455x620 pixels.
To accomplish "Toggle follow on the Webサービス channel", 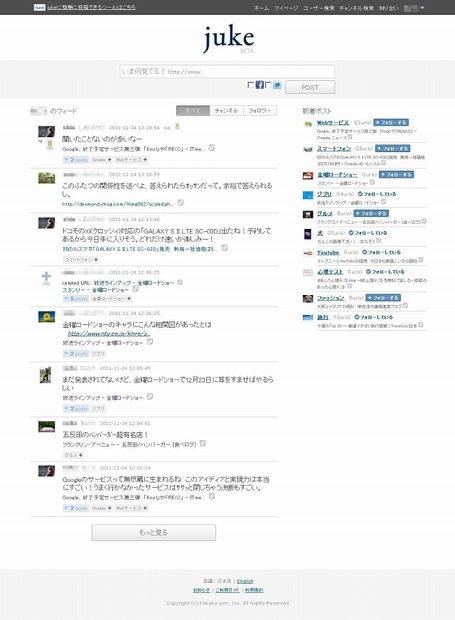I will tap(391, 123).
